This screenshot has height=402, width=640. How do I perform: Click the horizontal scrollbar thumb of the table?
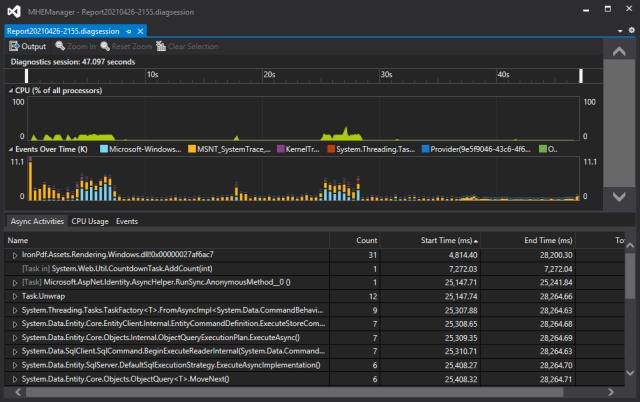point(295,392)
